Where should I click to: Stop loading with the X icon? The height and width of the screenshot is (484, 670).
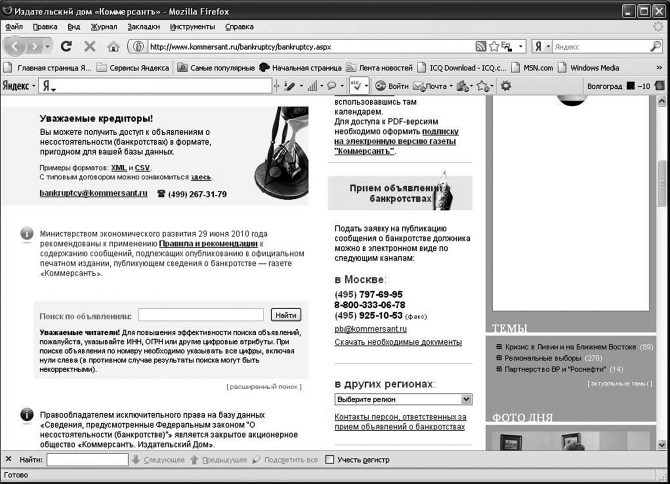click(90, 46)
